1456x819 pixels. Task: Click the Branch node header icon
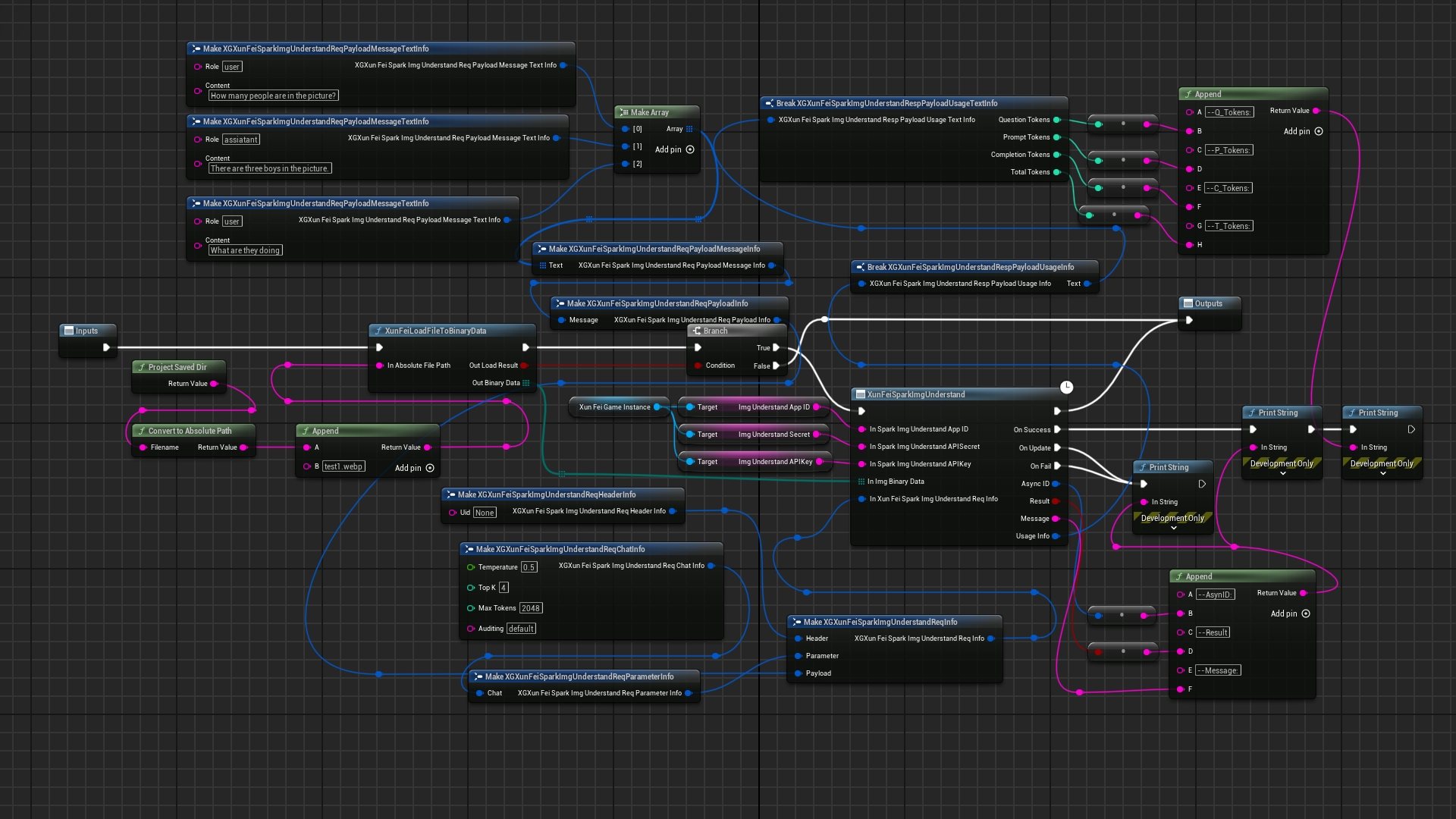tap(697, 331)
